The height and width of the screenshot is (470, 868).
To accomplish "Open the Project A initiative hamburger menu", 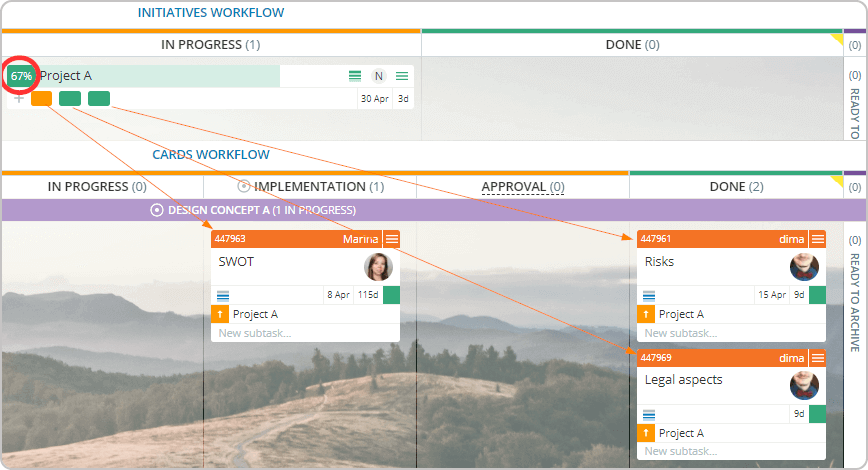I will (x=402, y=76).
